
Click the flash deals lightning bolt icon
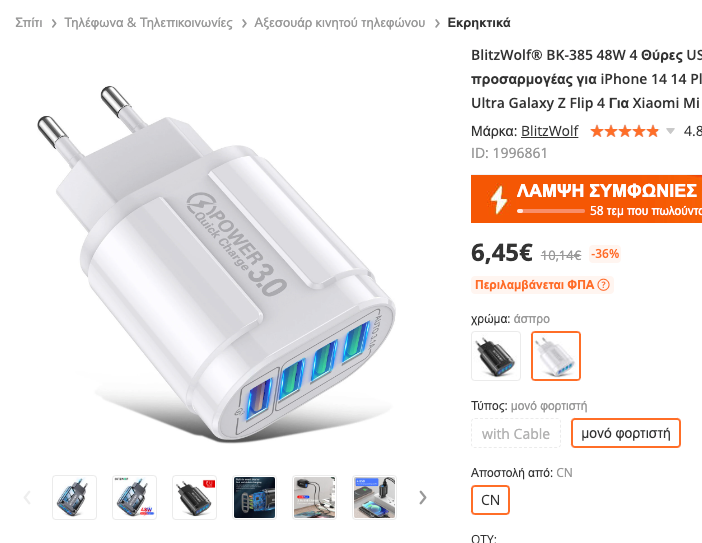498,199
